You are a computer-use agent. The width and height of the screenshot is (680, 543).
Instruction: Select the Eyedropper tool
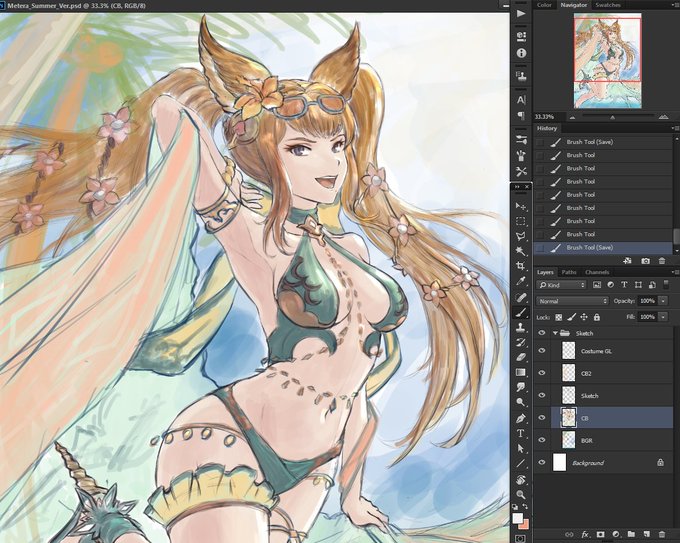(521, 281)
